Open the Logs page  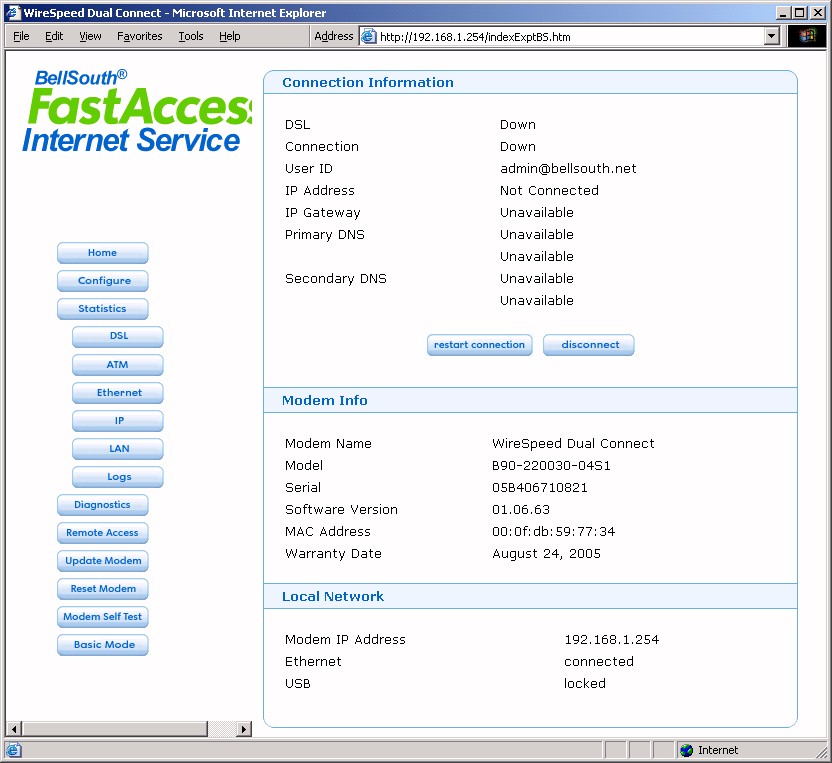[118, 477]
